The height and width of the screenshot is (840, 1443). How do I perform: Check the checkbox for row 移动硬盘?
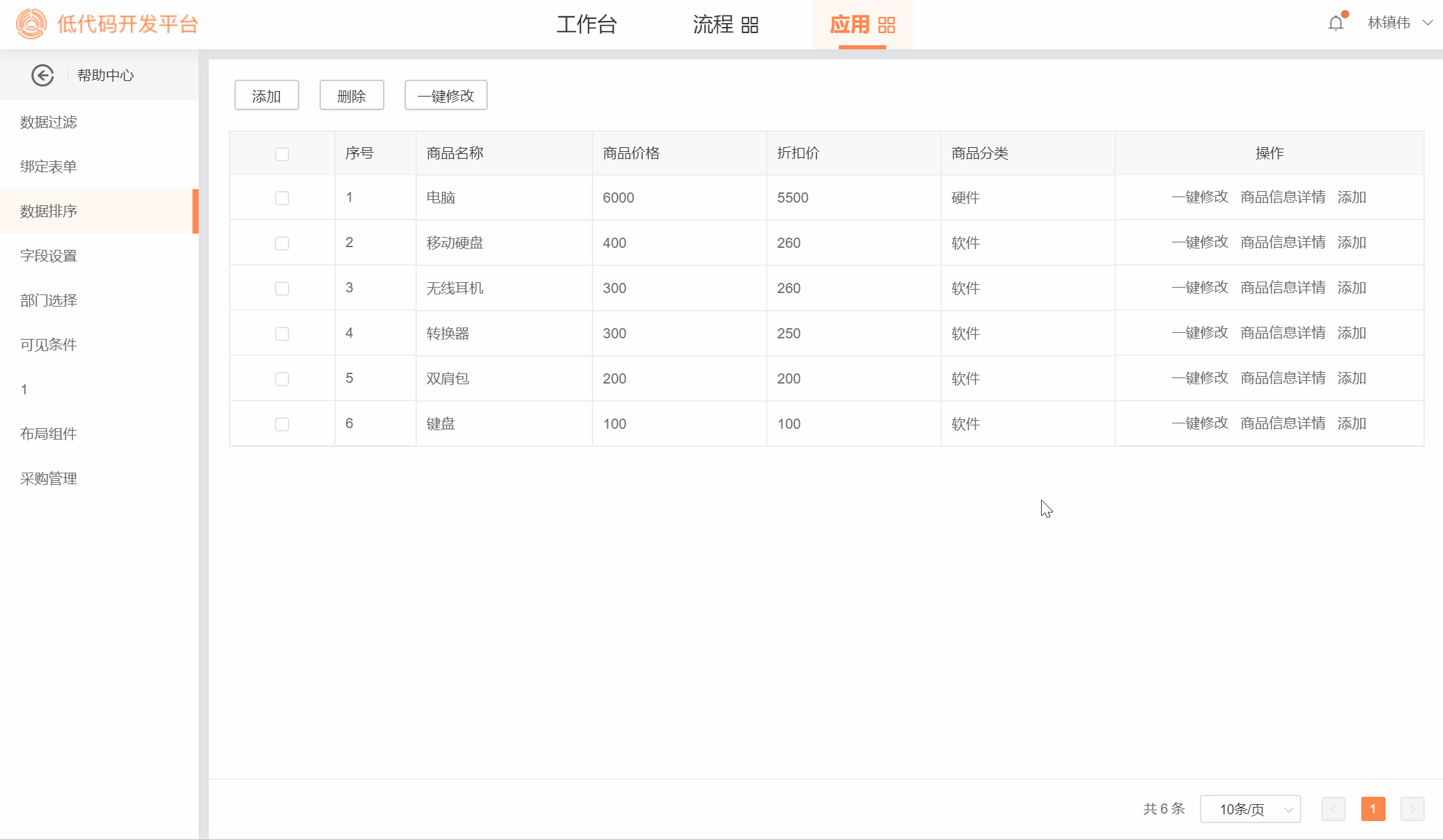point(282,243)
